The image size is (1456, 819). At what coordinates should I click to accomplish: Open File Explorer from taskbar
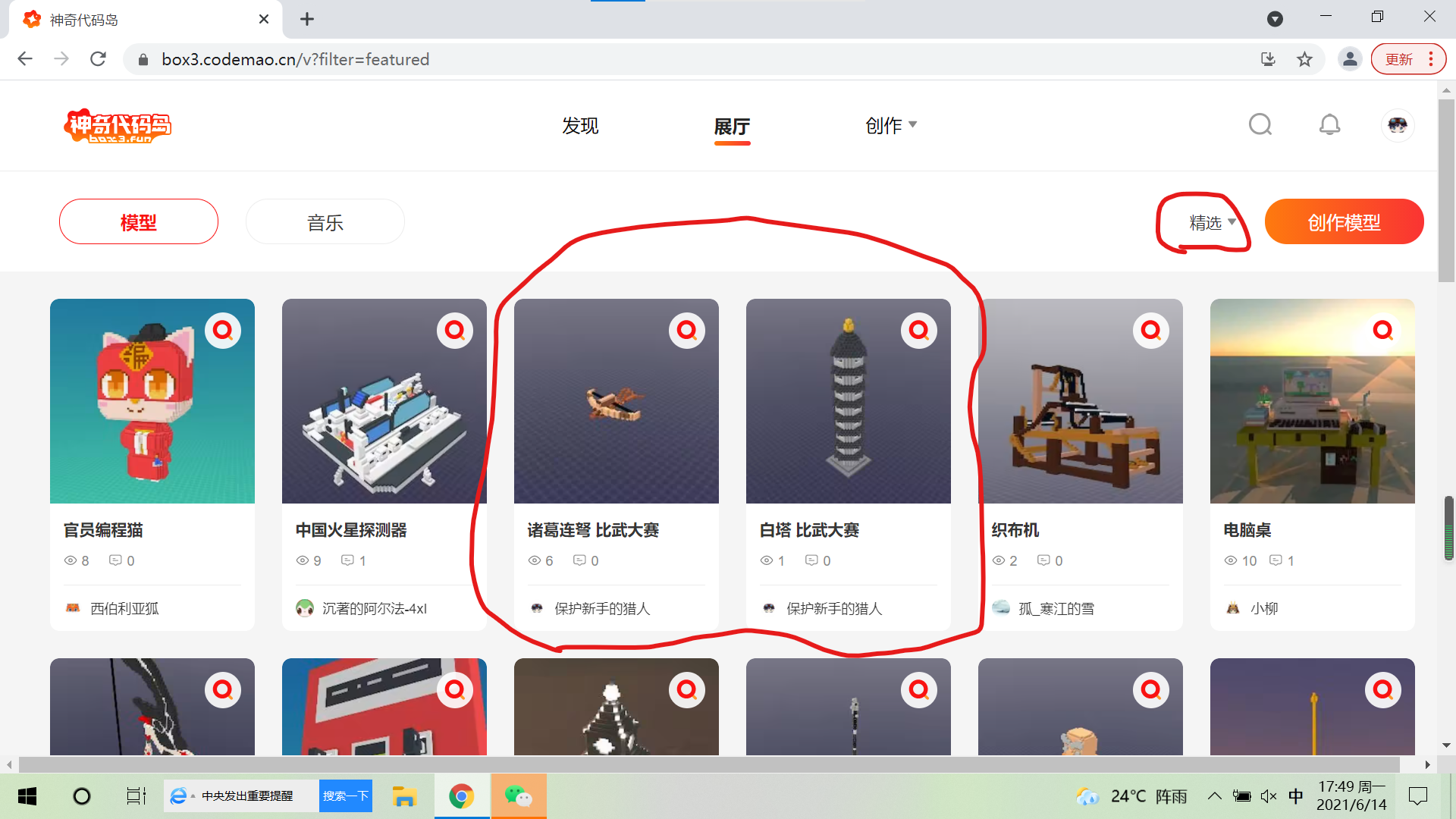click(404, 796)
